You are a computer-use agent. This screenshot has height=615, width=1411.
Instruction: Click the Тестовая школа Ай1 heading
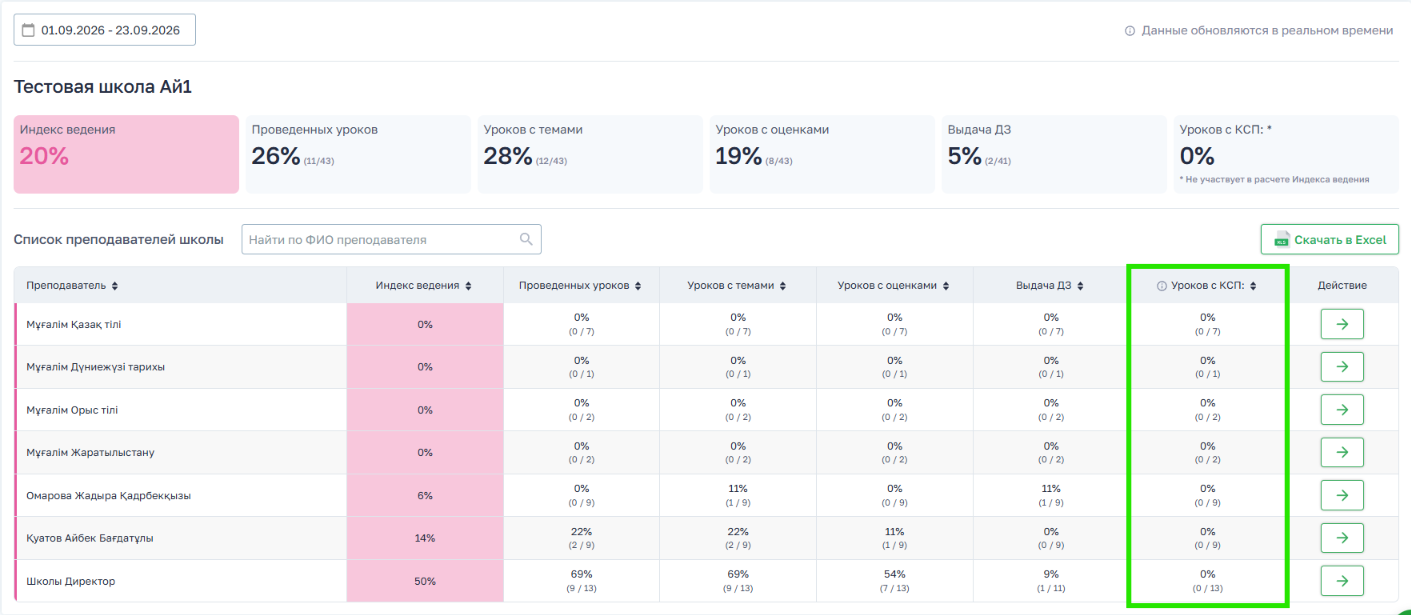[x=103, y=87]
